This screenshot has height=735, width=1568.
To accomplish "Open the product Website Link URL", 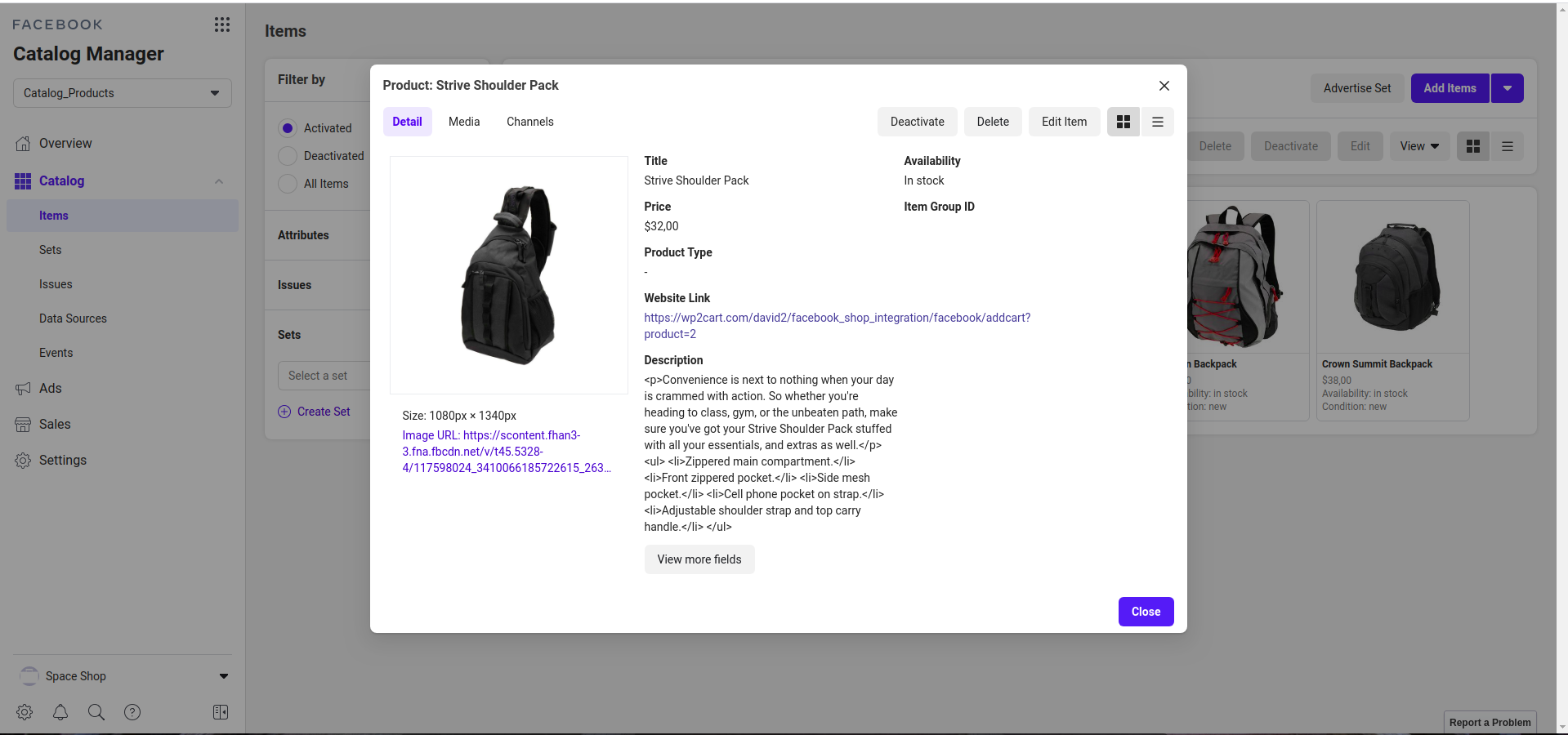I will coord(837,318).
